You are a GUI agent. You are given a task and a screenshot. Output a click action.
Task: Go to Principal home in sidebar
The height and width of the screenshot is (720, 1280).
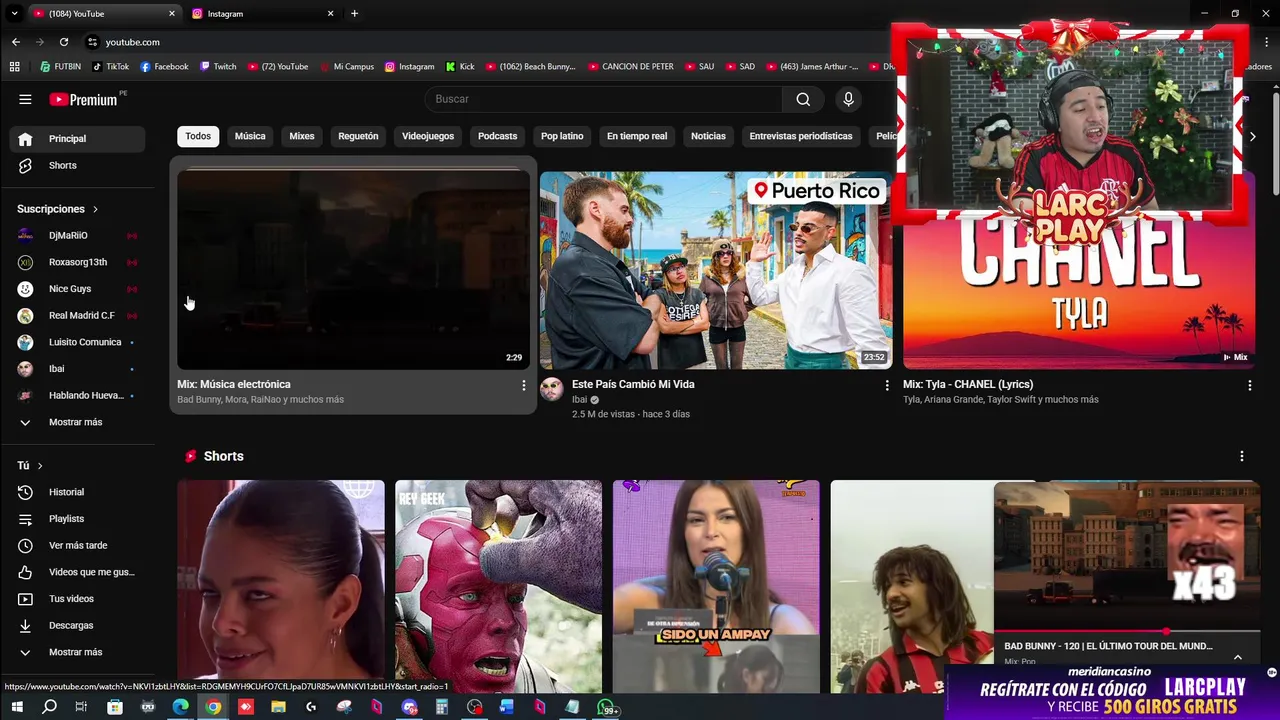77,139
